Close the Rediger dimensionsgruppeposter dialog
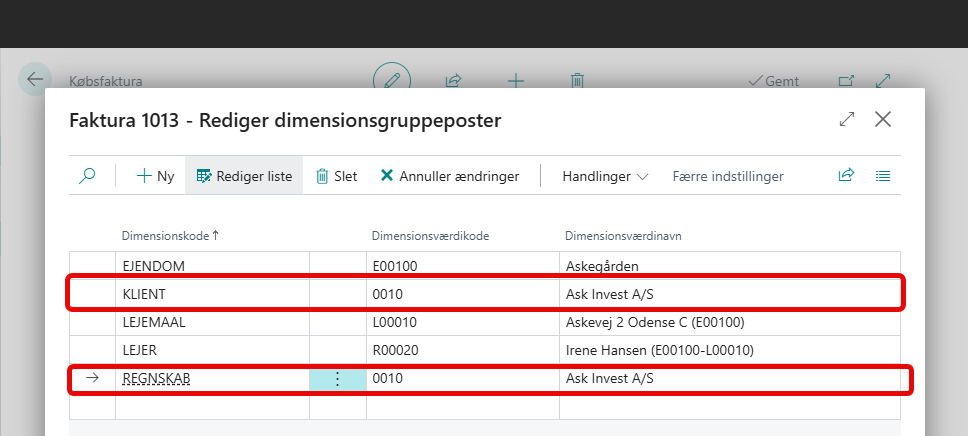The width and height of the screenshot is (968, 436). click(883, 119)
